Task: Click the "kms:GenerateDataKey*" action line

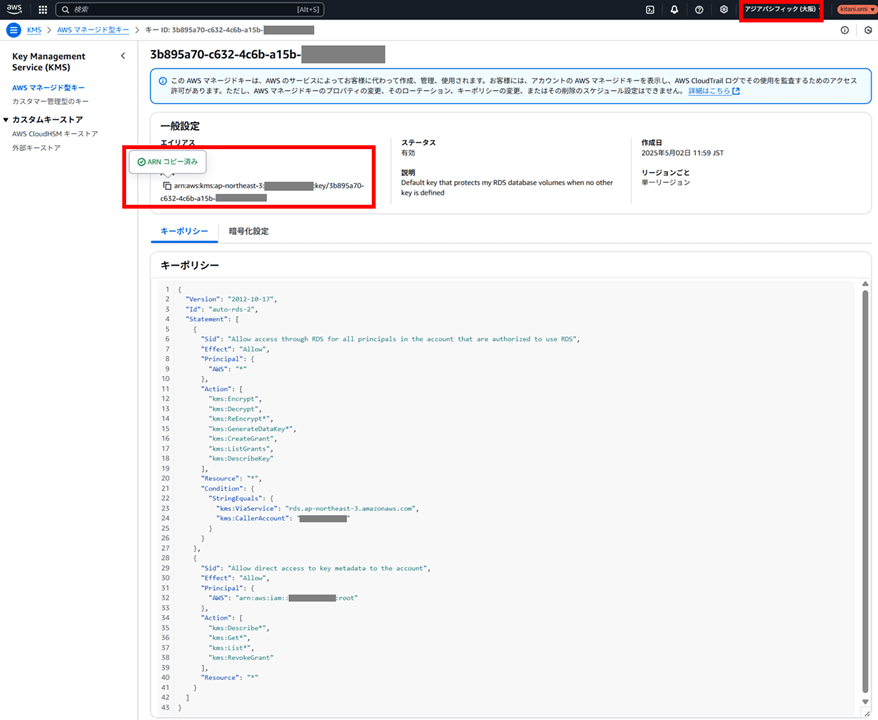Action: pyautogui.click(x=253, y=429)
